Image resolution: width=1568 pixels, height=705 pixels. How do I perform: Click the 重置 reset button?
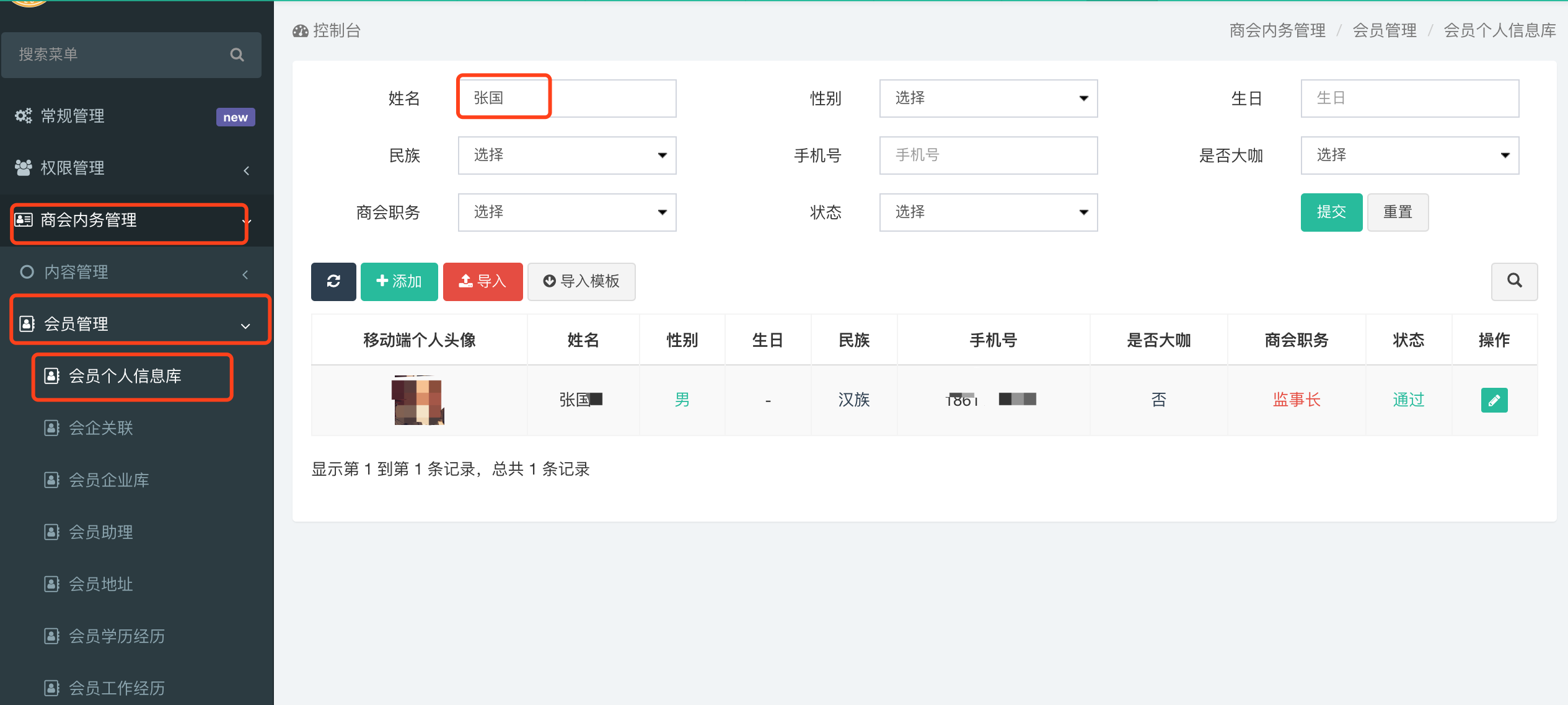[1398, 212]
